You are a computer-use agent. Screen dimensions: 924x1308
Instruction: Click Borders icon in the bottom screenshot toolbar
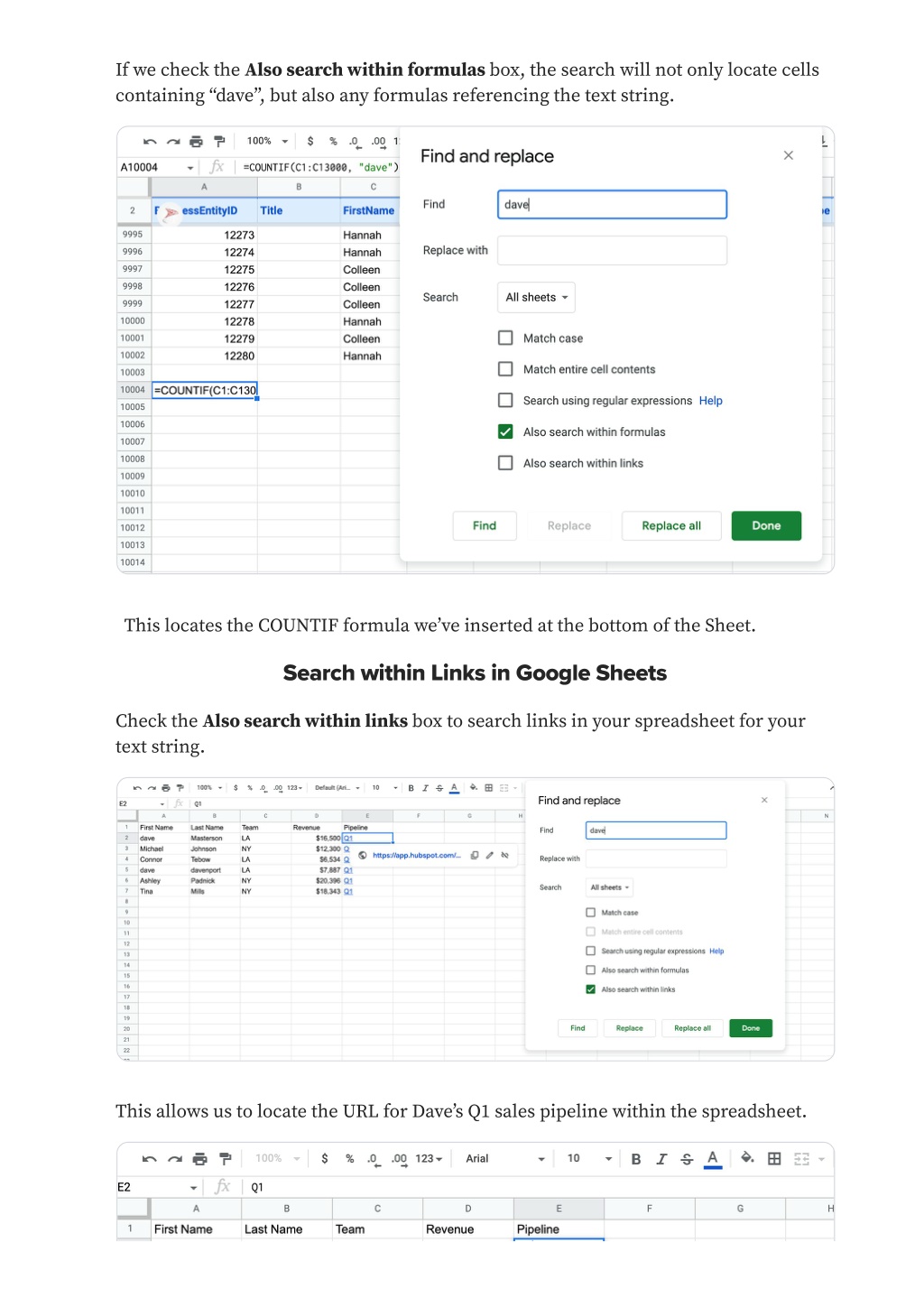pyautogui.click(x=774, y=1160)
